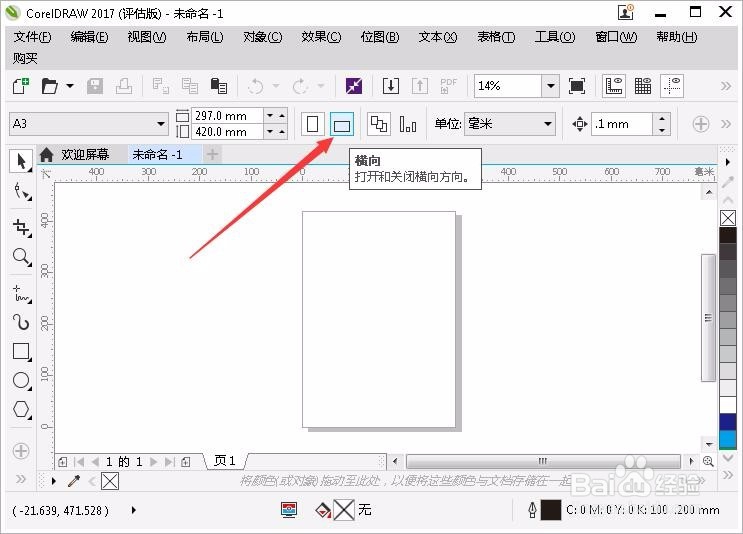The image size is (743, 534).
Task: Select the Zoom magnifier tool
Action: pyautogui.click(x=21, y=257)
